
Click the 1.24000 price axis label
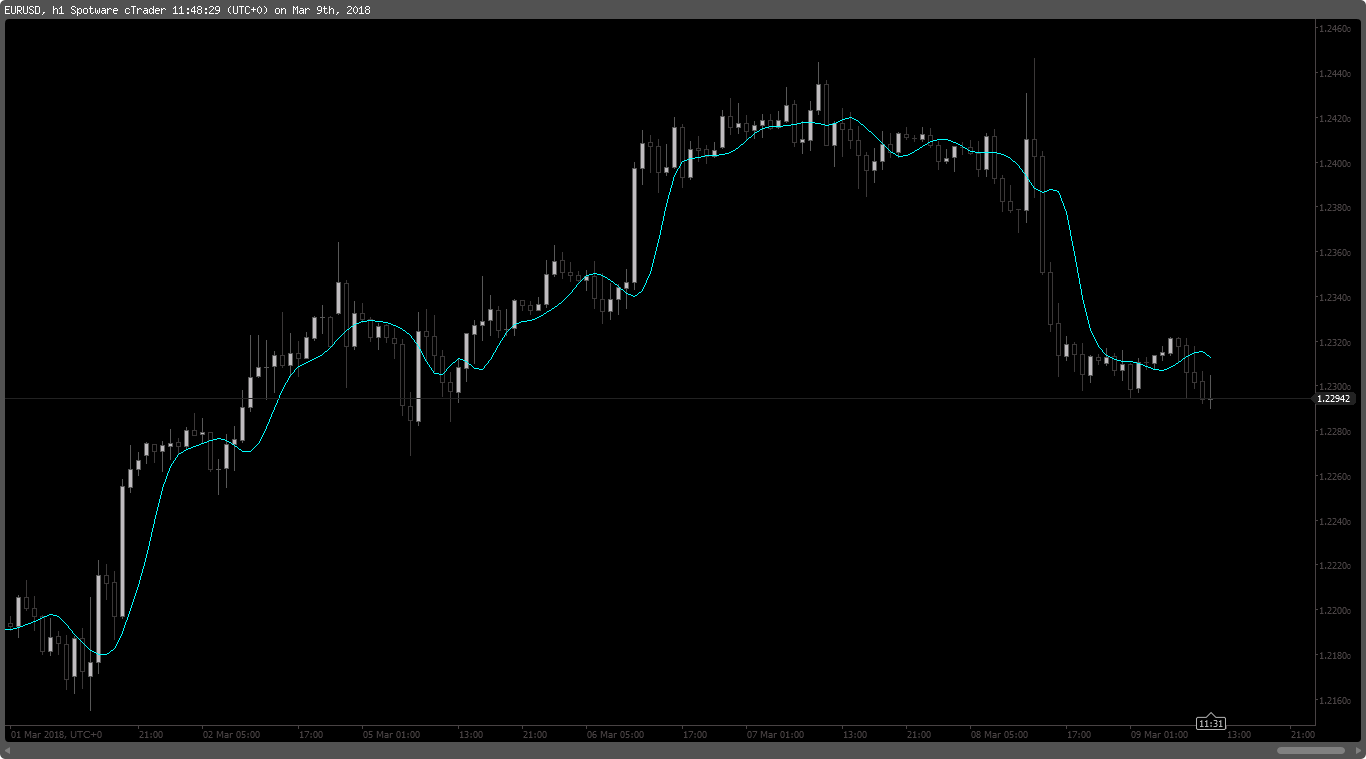pos(1334,164)
